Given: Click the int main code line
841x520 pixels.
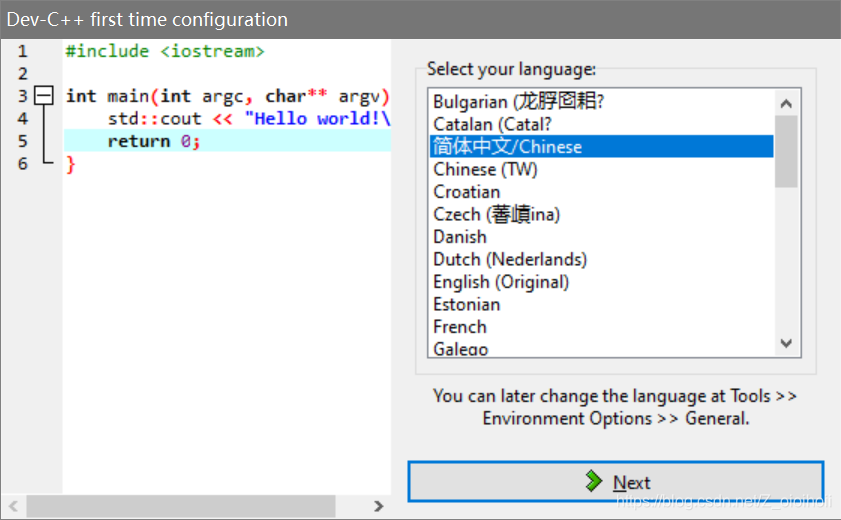Looking at the screenshot, I should (x=227, y=96).
